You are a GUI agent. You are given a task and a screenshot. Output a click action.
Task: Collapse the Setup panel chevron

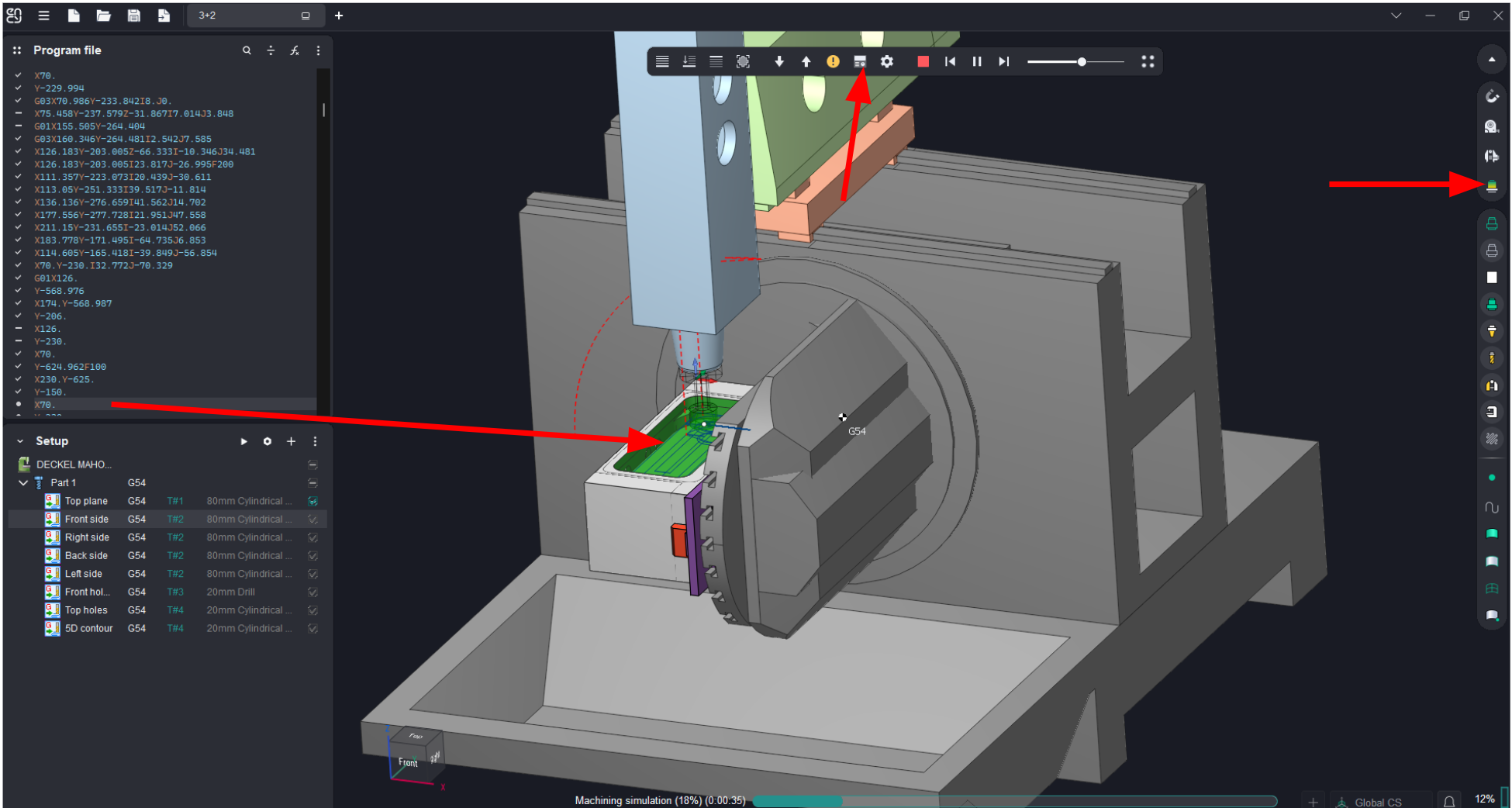(x=20, y=441)
